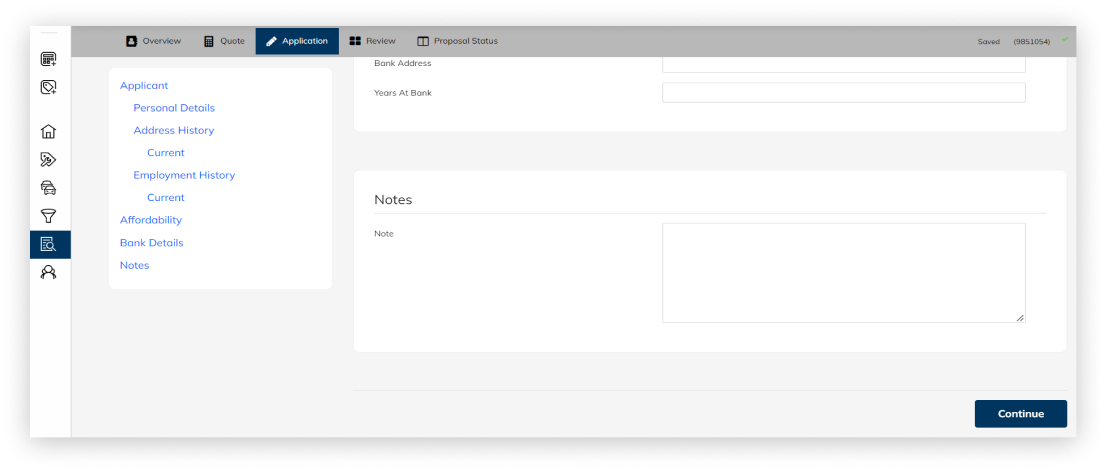This screenshot has width=1107, height=472.
Task: Click the Continue button
Action: [x=1021, y=414]
